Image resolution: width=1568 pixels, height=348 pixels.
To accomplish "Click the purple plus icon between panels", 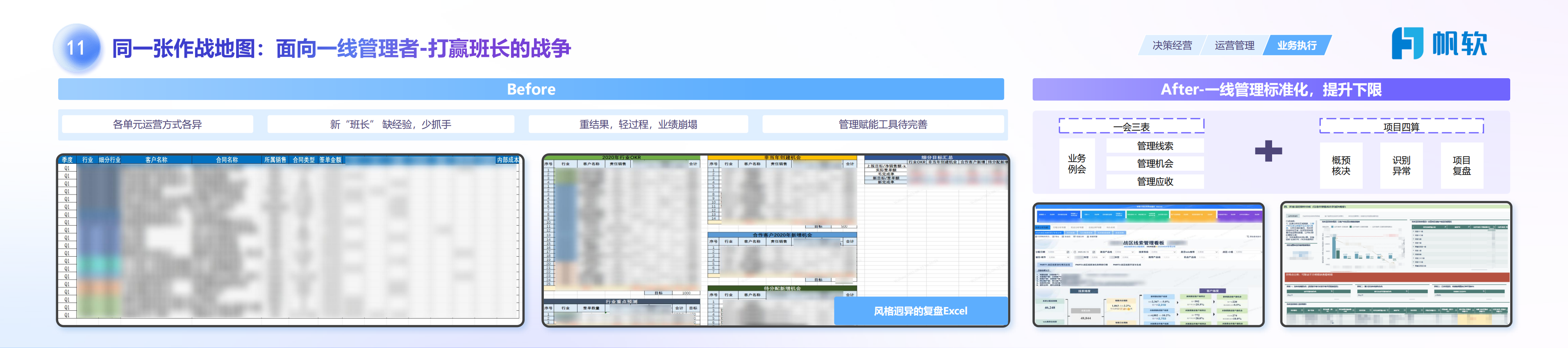I will tap(1268, 151).
